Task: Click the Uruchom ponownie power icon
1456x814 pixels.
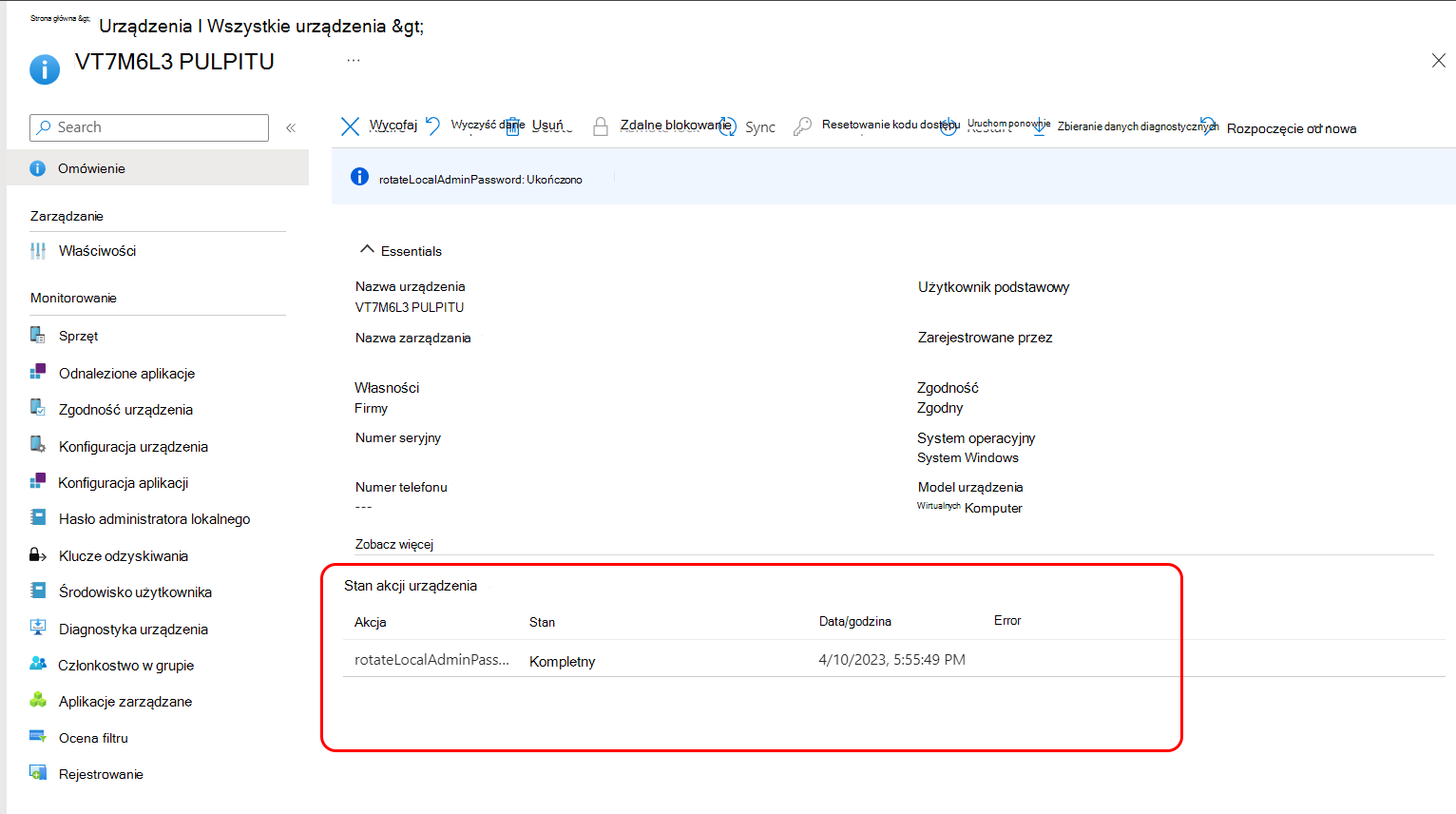Action: coord(948,126)
